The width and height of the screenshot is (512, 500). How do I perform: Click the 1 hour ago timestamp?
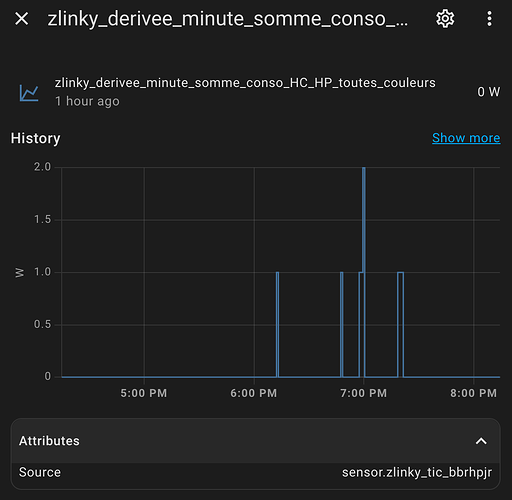[x=87, y=101]
